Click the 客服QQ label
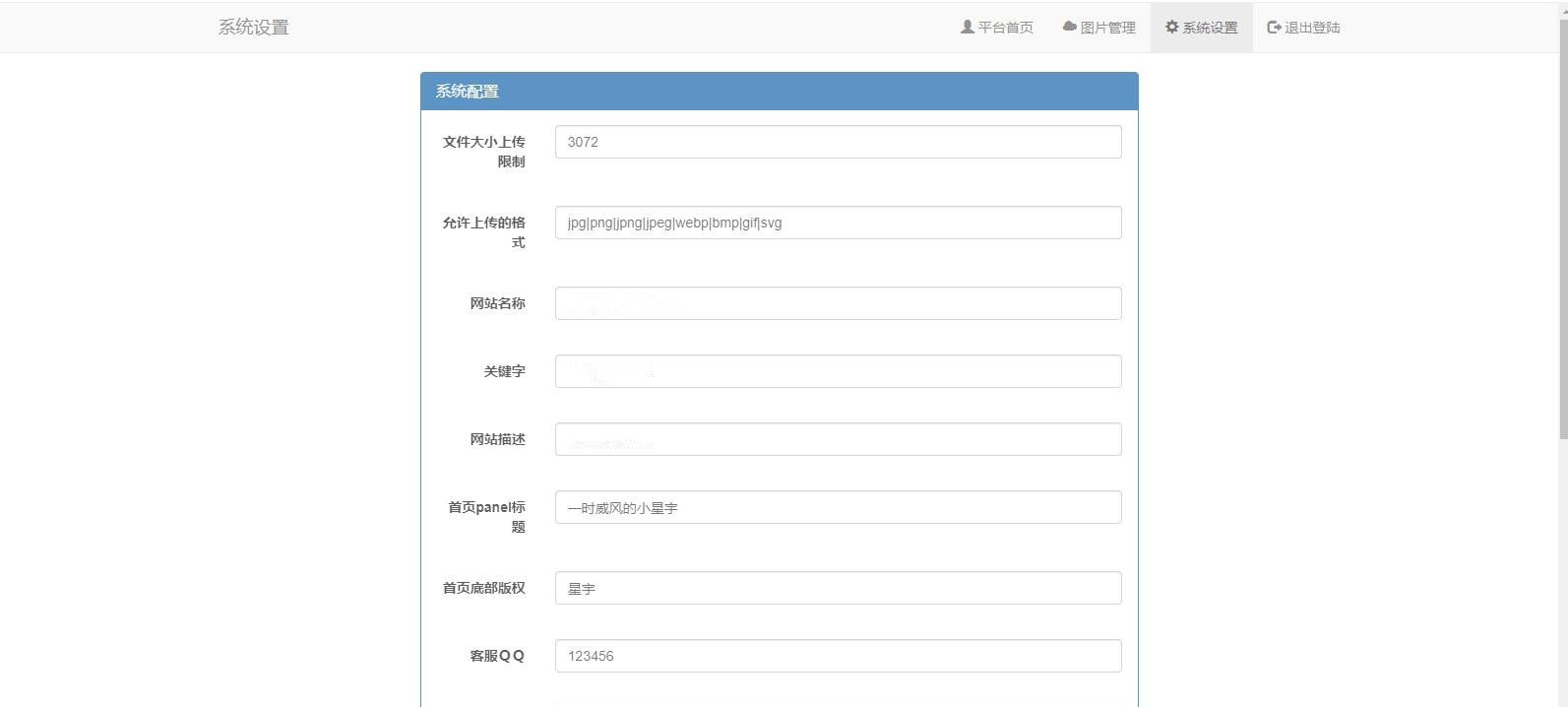Image resolution: width=1568 pixels, height=707 pixels. [497, 656]
